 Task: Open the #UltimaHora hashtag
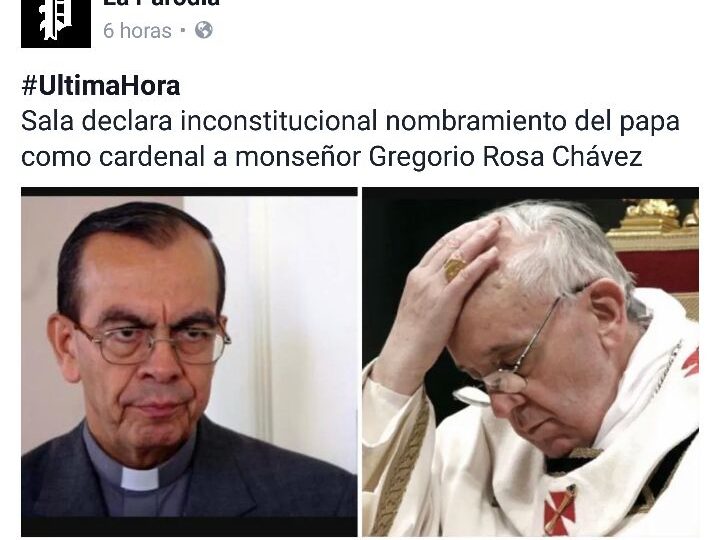101,86
